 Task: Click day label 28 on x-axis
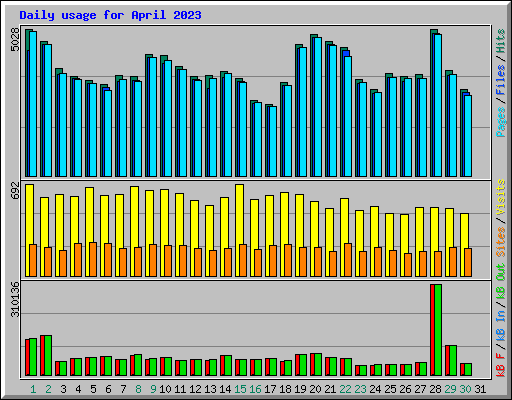pos(435,389)
